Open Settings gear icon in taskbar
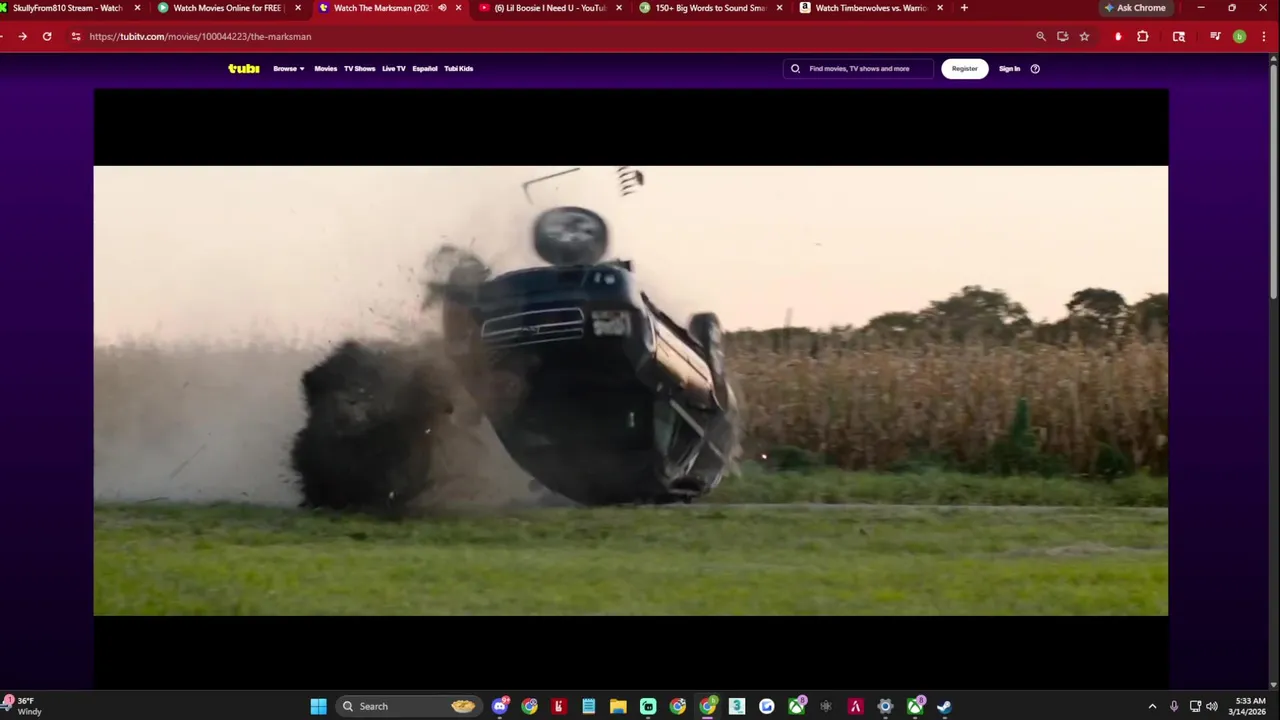Image resolution: width=1280 pixels, height=720 pixels. click(x=885, y=706)
